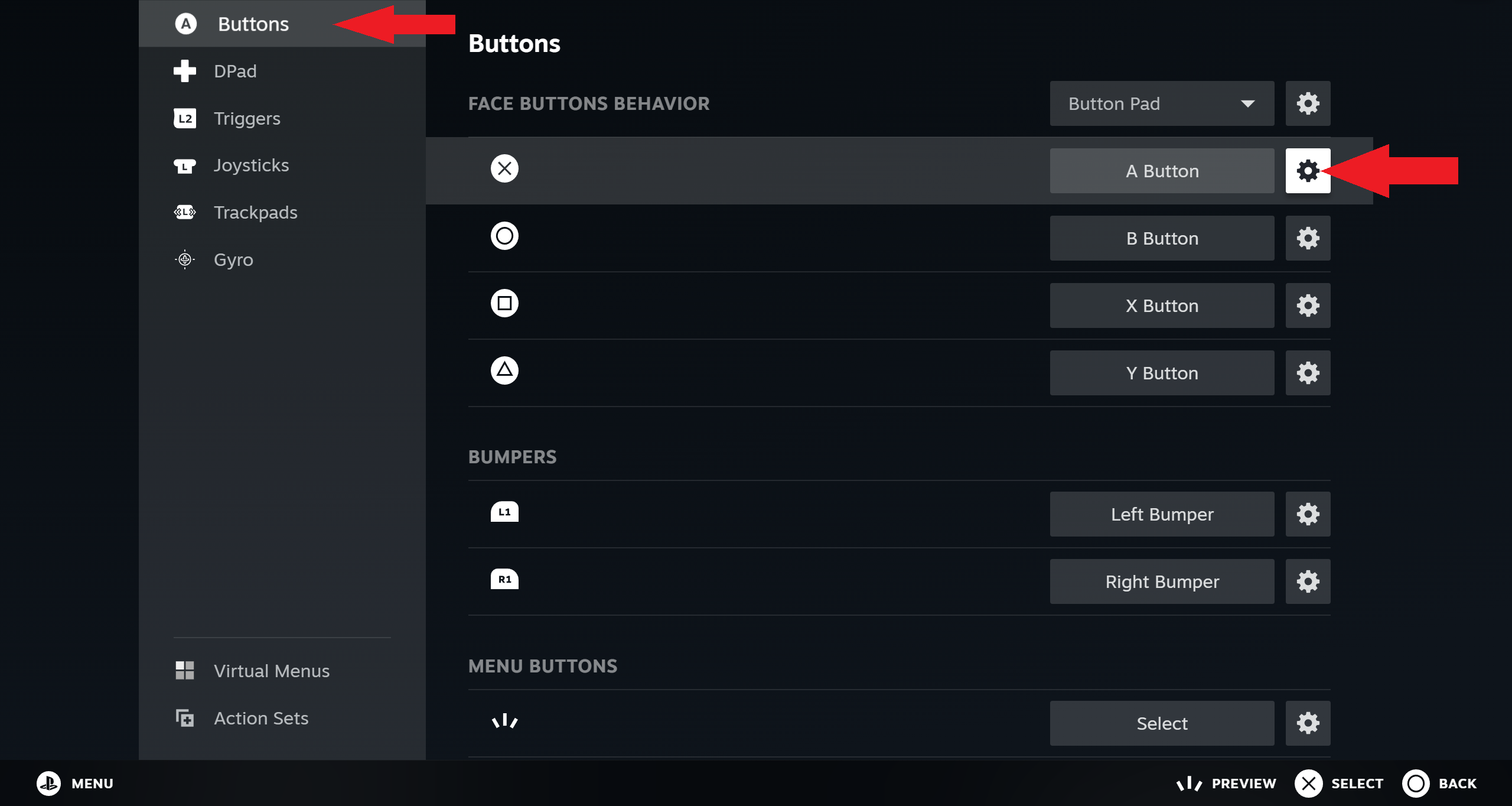Open Left Bumper settings gear

[1308, 514]
